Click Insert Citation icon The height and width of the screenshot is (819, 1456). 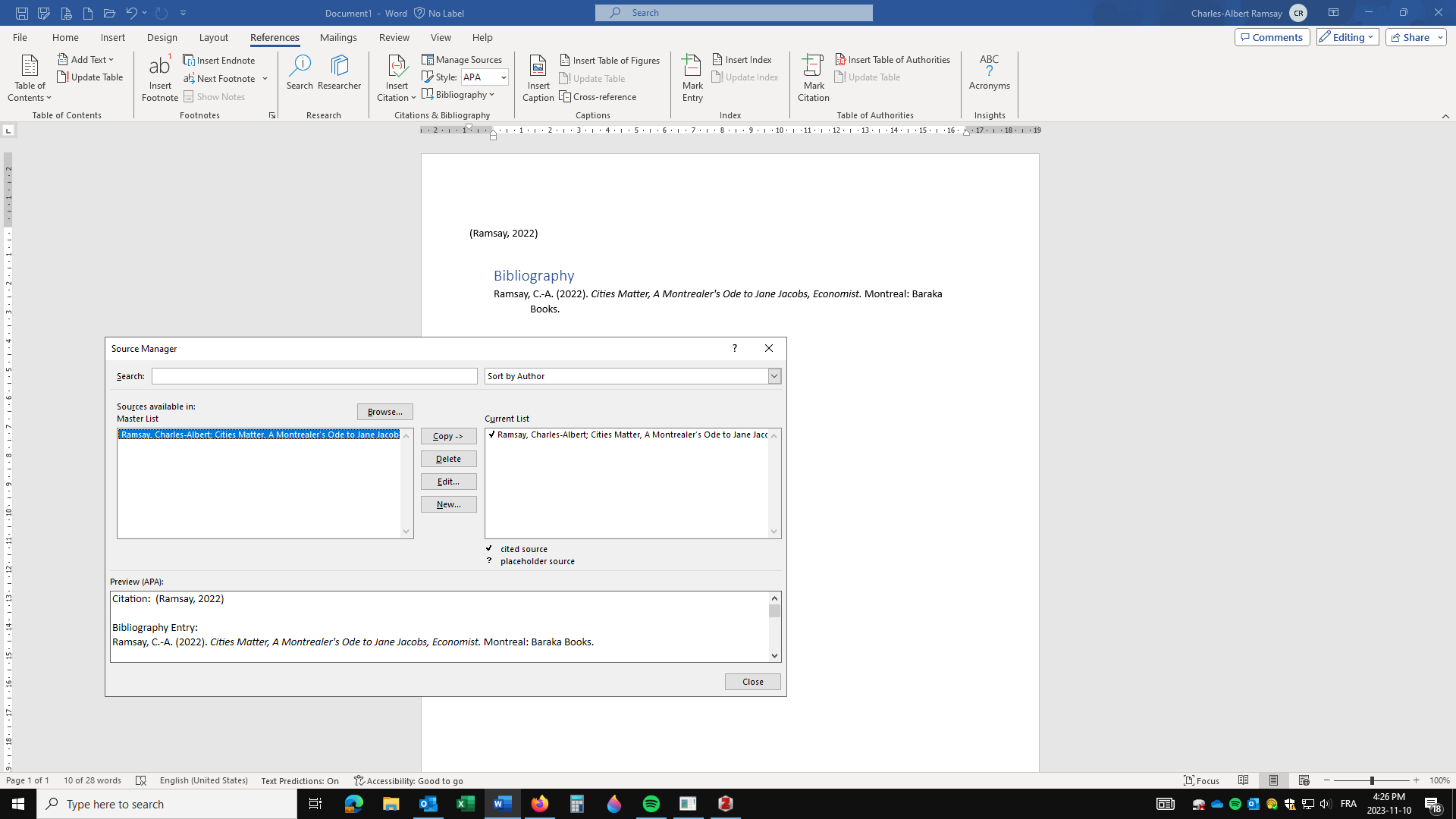[397, 78]
